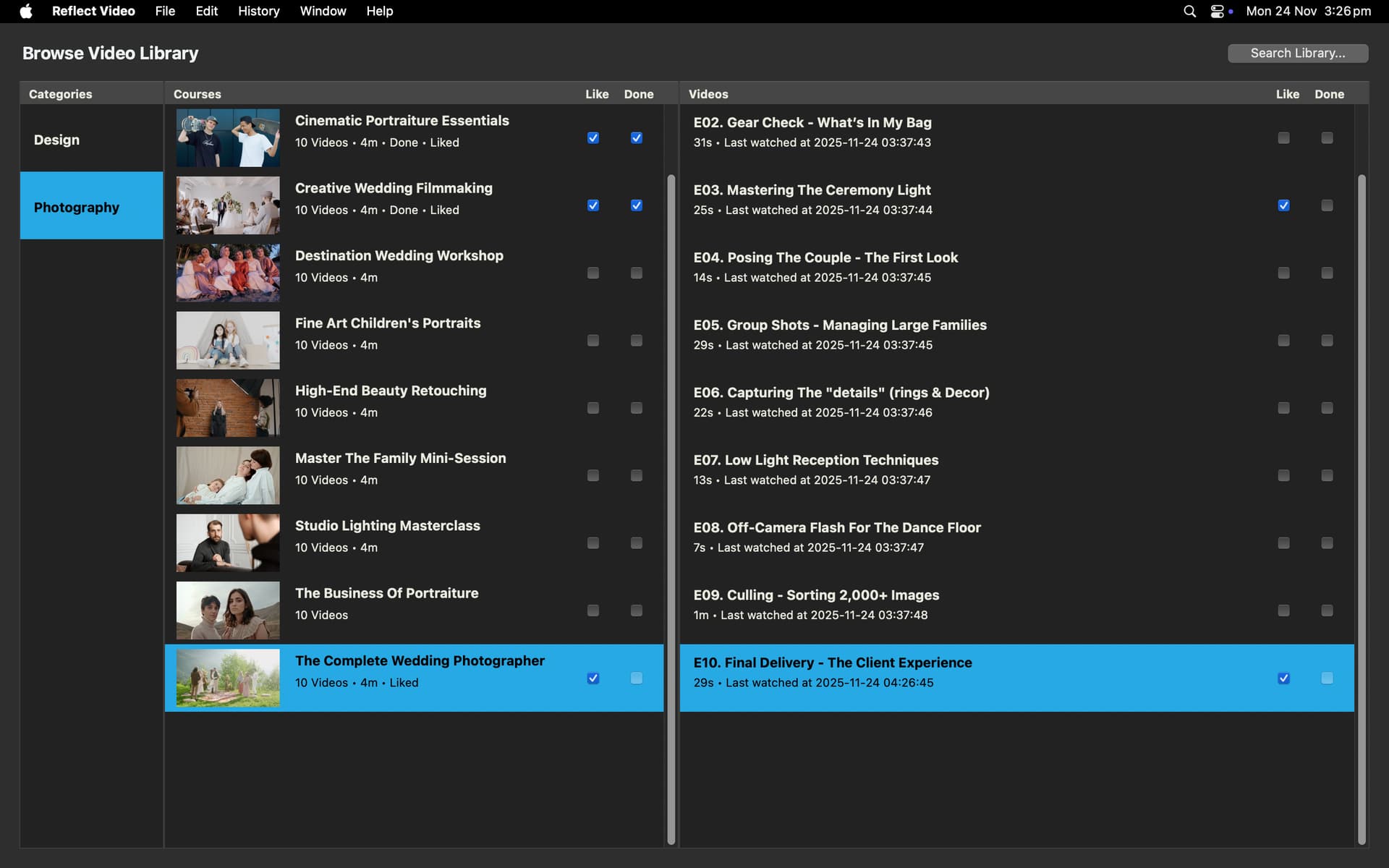
Task: Open the Control Center icon in the menu bar
Action: click(1218, 11)
